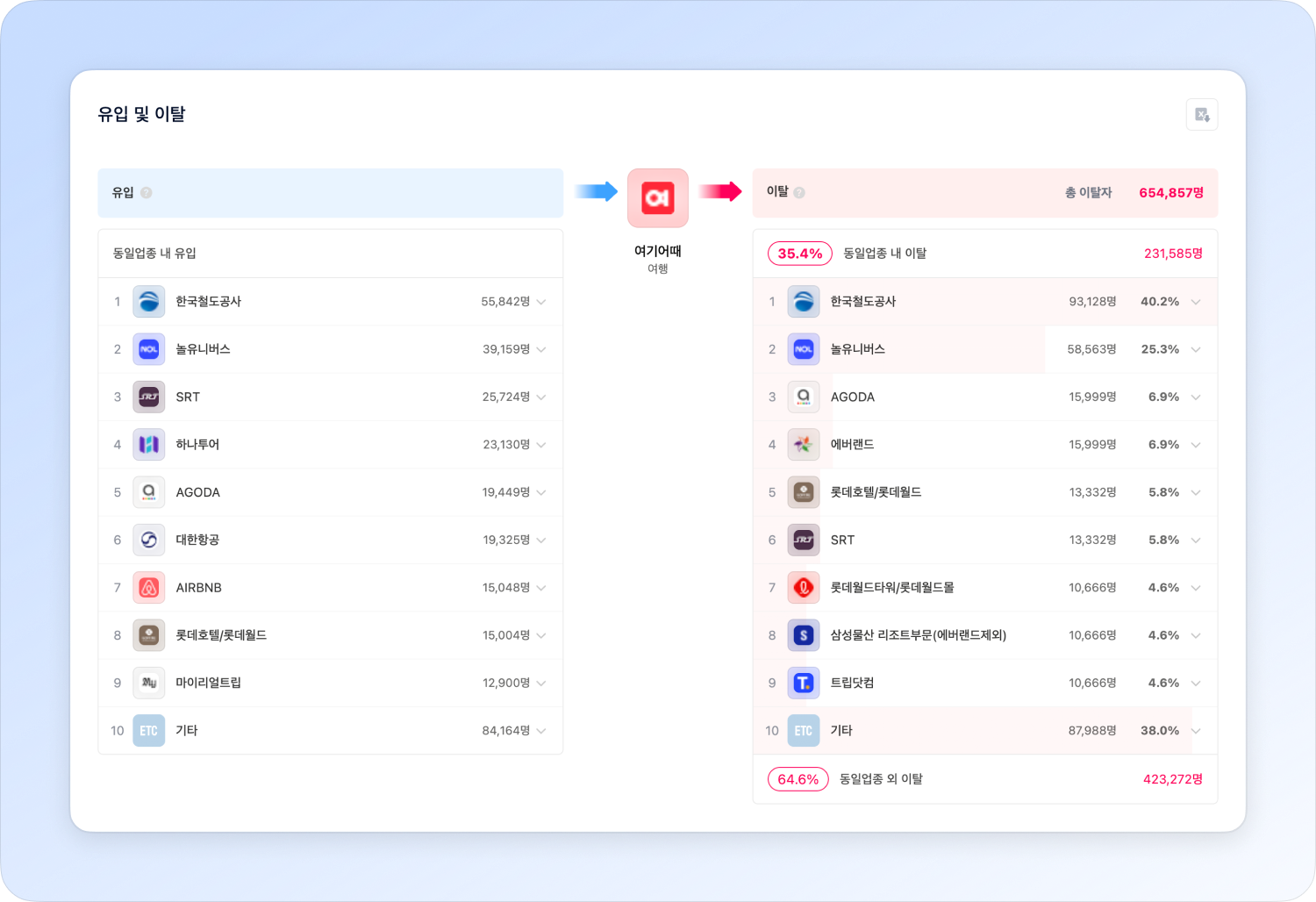Click the 트립닷컴 logo icon
This screenshot has height=902, width=1316.
(803, 683)
